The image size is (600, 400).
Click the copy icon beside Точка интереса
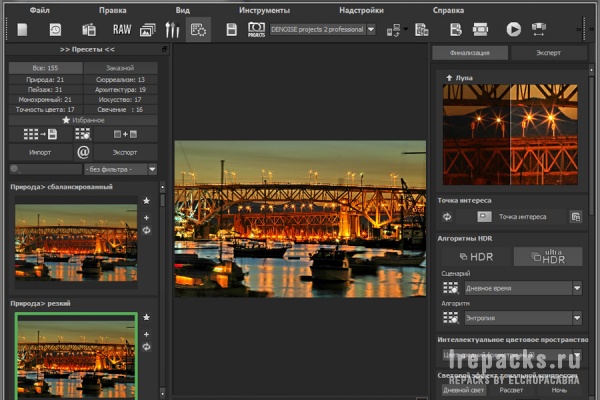pyautogui.click(x=576, y=217)
